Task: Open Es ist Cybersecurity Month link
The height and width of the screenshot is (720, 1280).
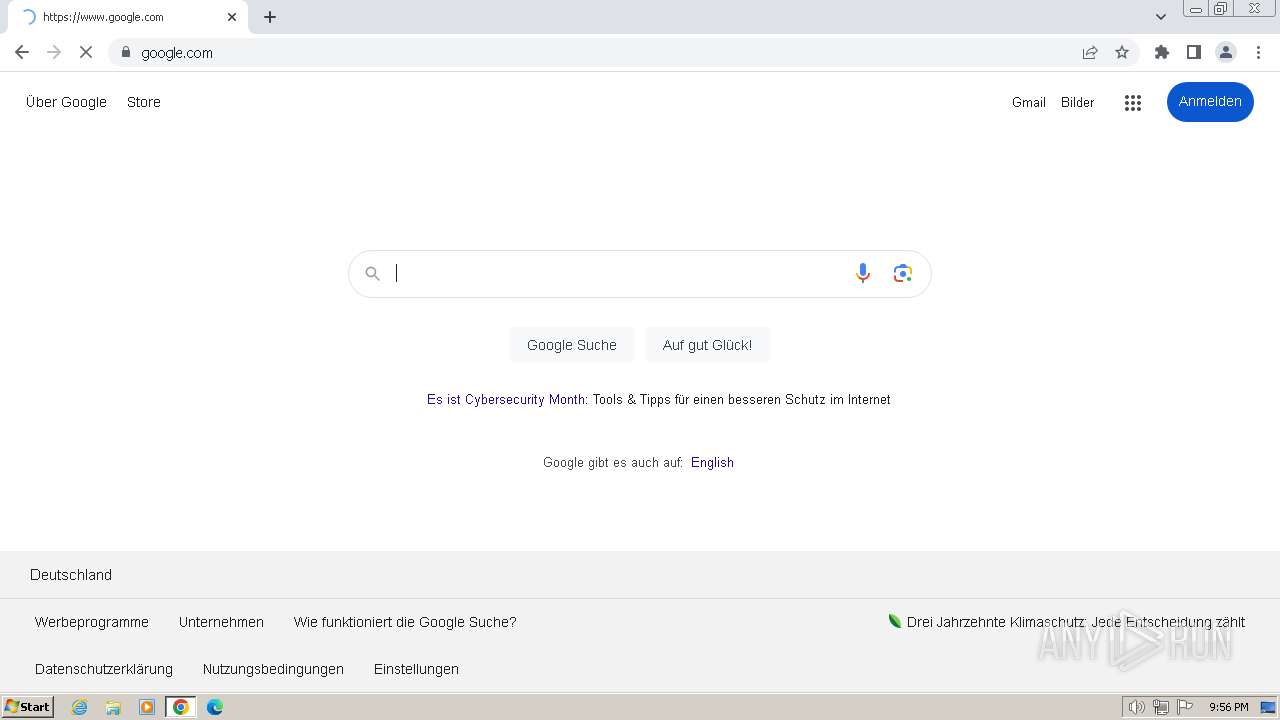Action: pos(507,399)
